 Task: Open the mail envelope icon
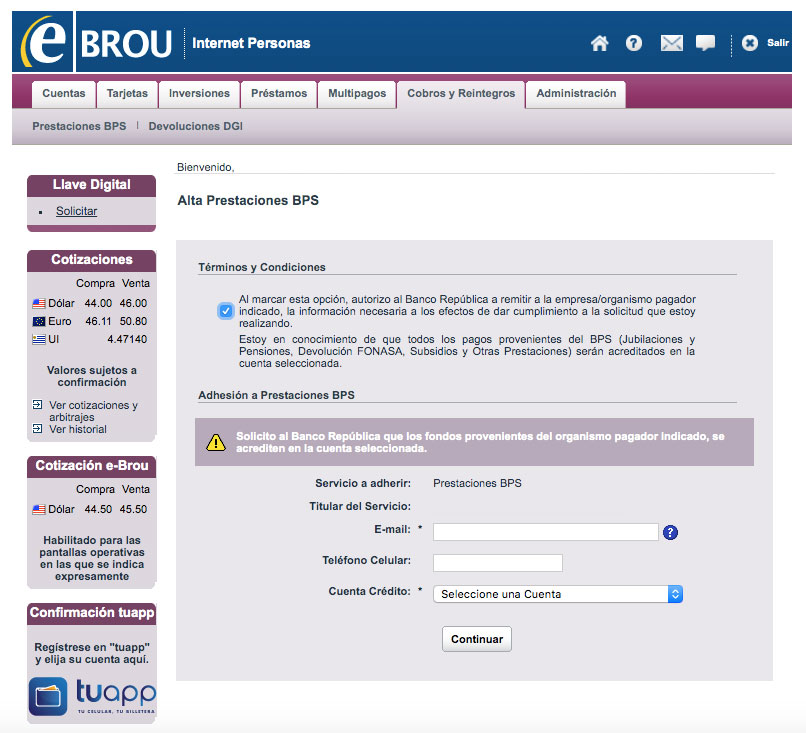pos(671,44)
